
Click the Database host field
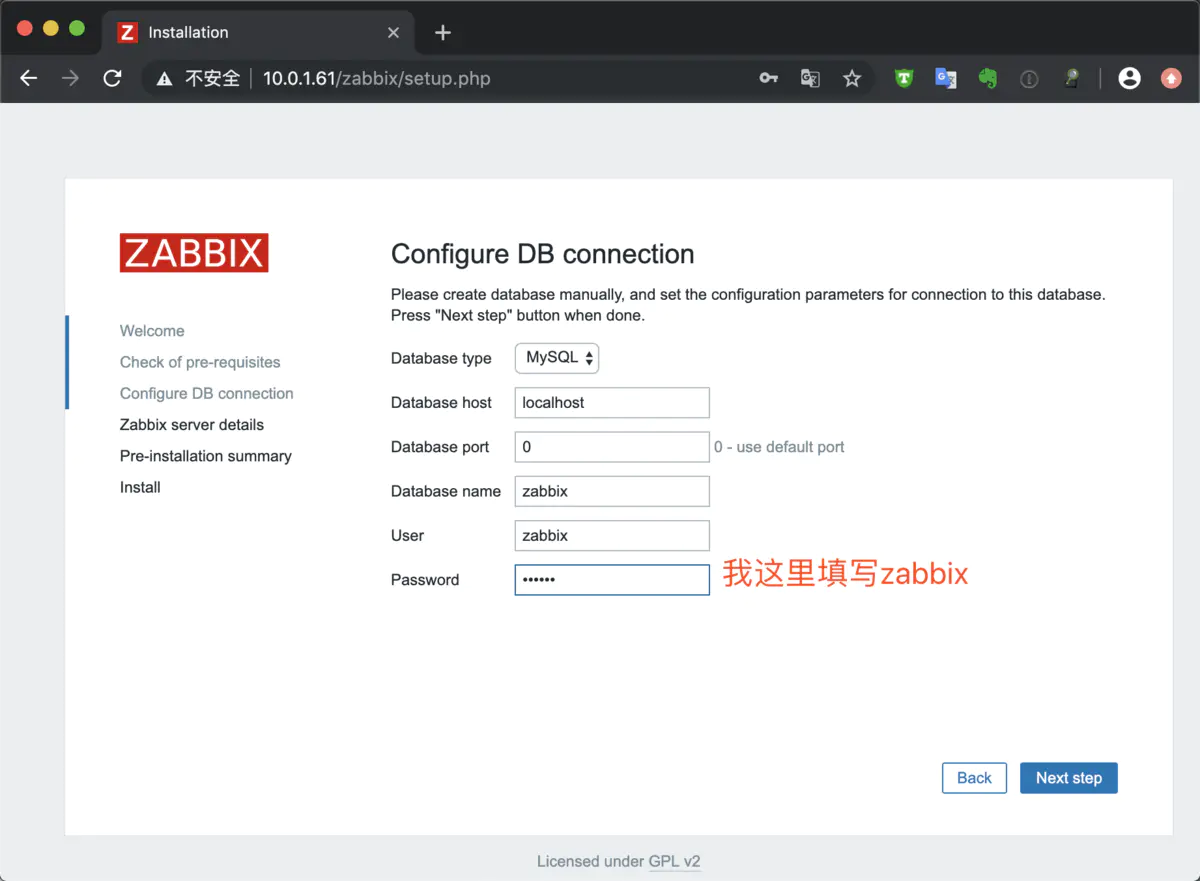tap(612, 402)
